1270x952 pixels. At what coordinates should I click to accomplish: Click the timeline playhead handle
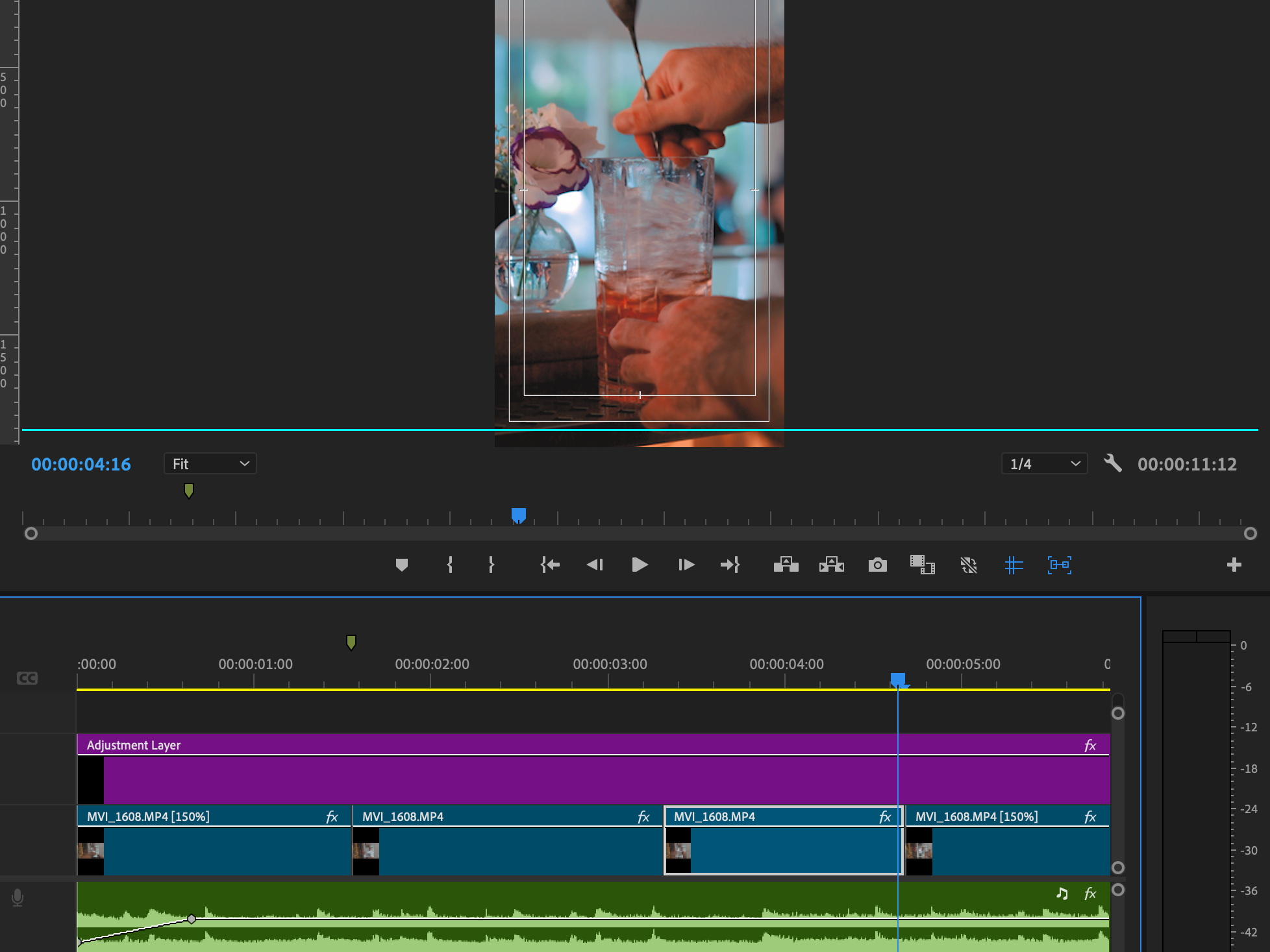898,680
